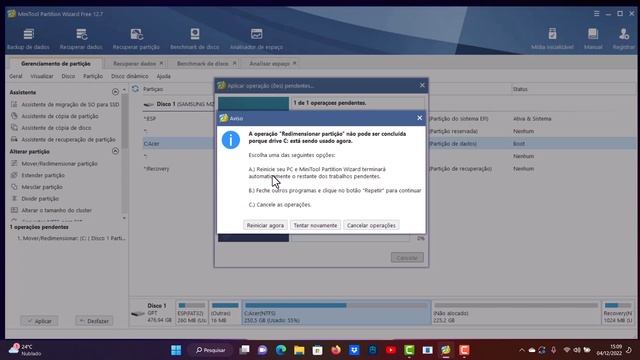640x360 pixels.
Task: Select C:Acer(NTFS) block in disk map
Action: click(336, 313)
